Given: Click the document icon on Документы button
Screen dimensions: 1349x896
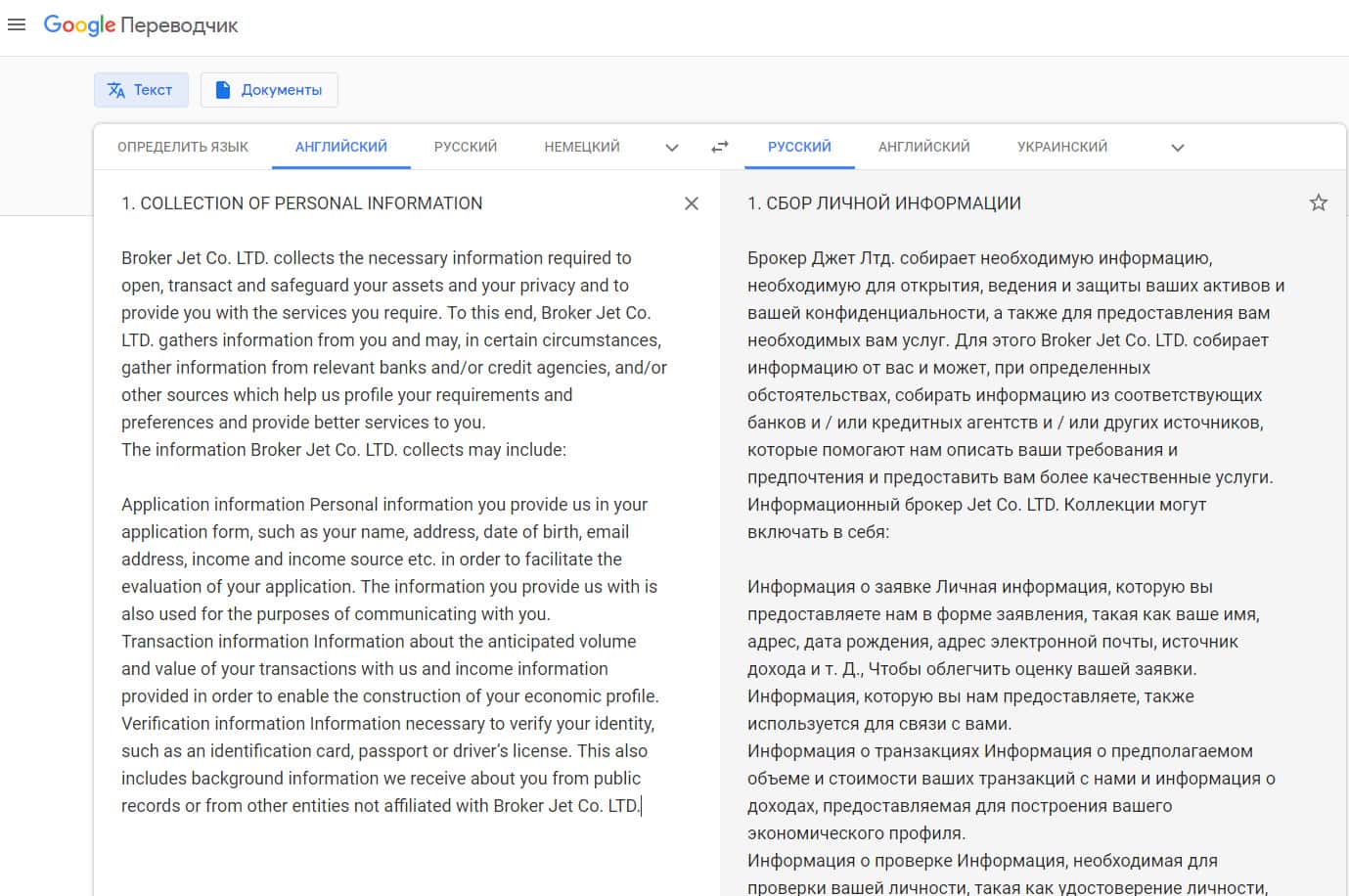Looking at the screenshot, I should tap(223, 90).
